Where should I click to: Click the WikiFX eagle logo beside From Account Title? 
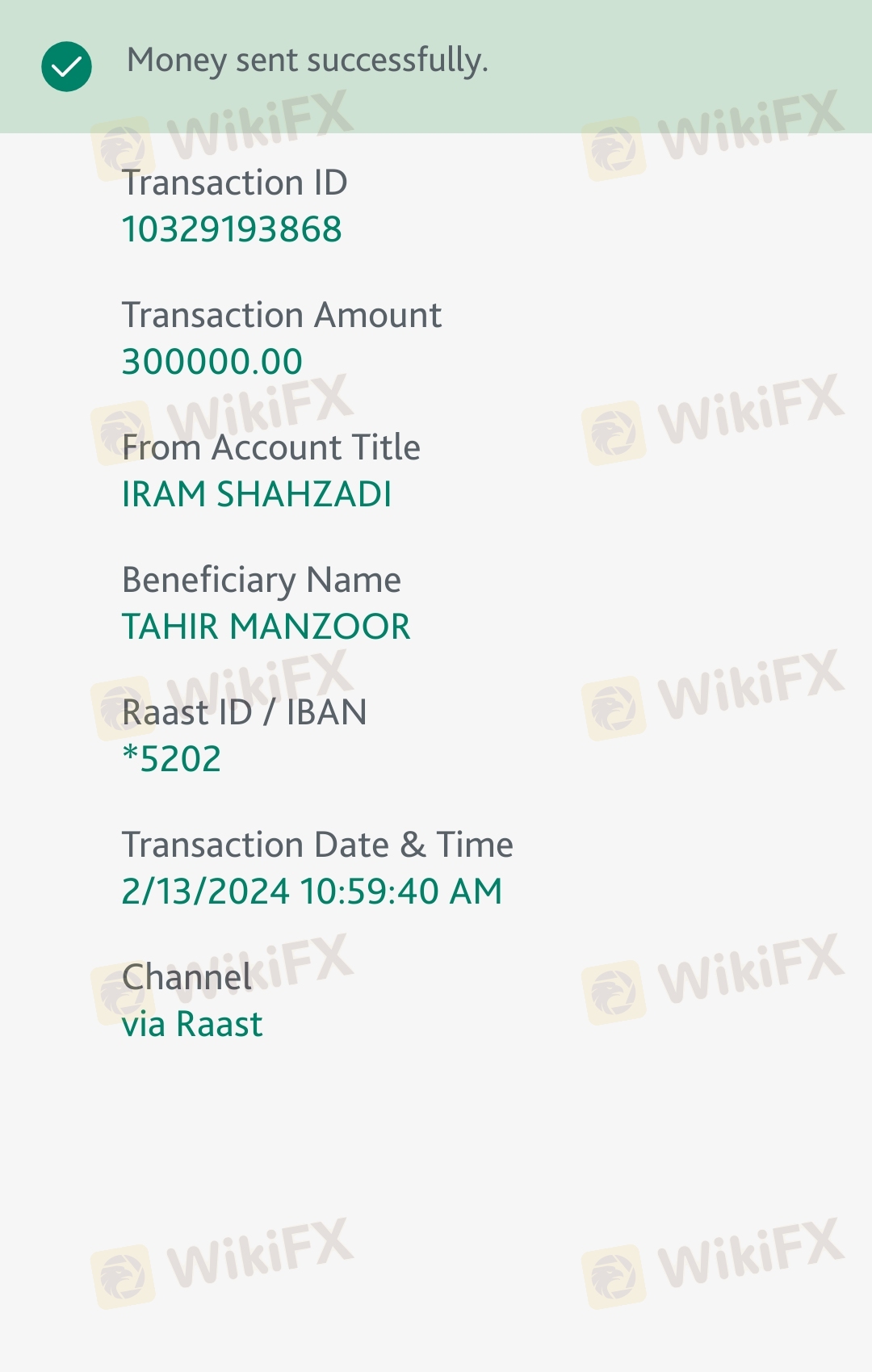[122, 433]
